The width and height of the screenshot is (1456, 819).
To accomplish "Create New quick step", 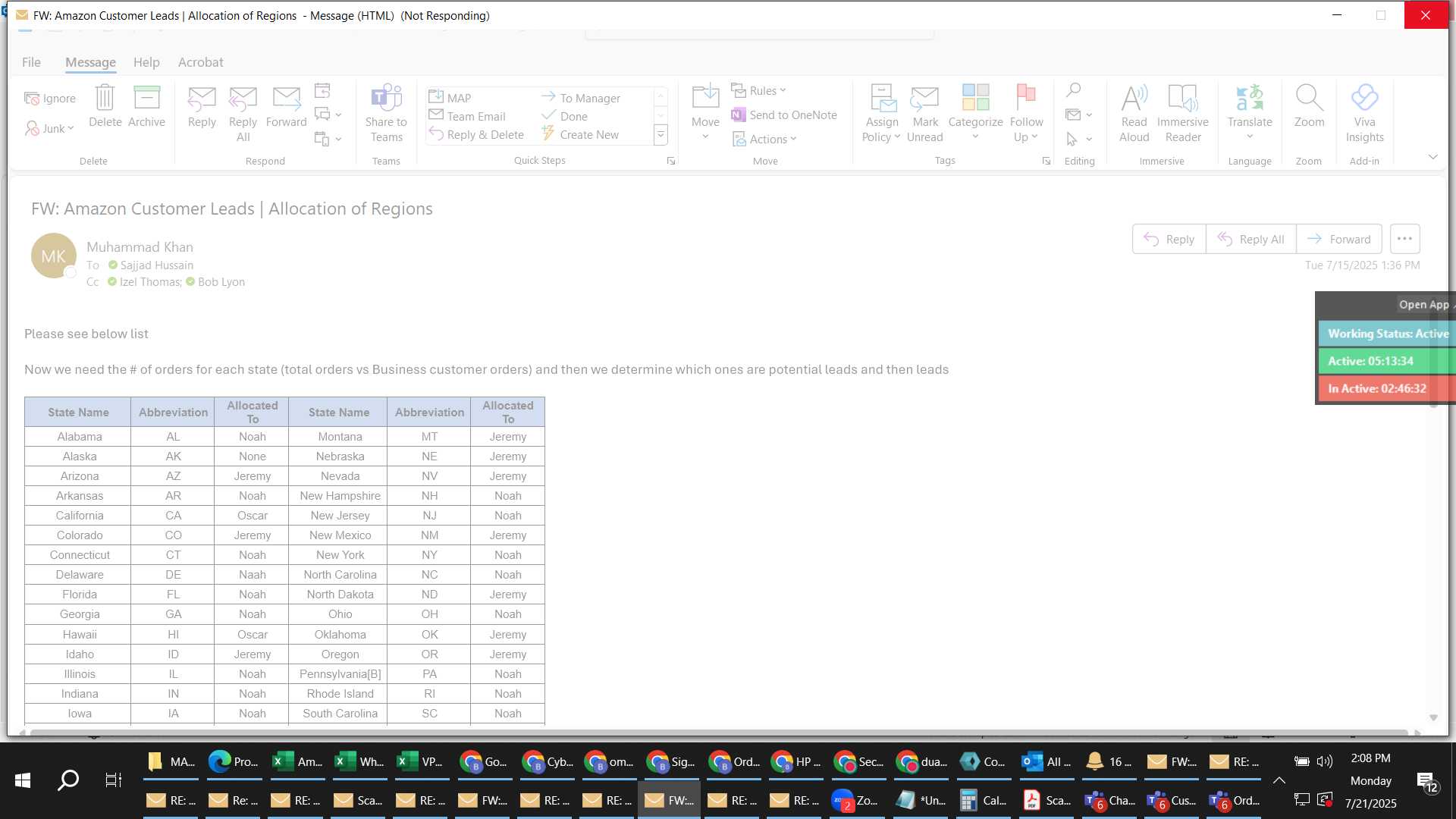I will click(x=579, y=134).
